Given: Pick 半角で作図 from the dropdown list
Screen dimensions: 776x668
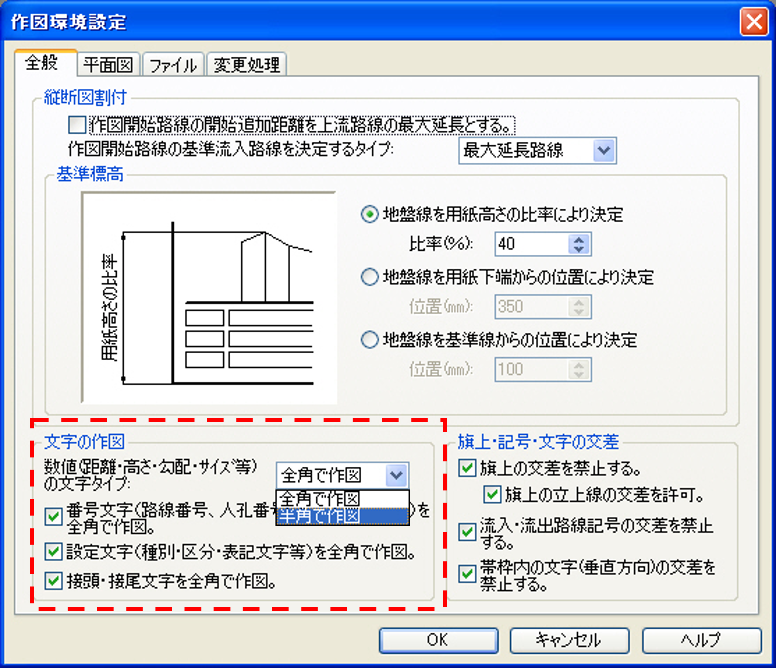Looking at the screenshot, I should pos(342,516).
